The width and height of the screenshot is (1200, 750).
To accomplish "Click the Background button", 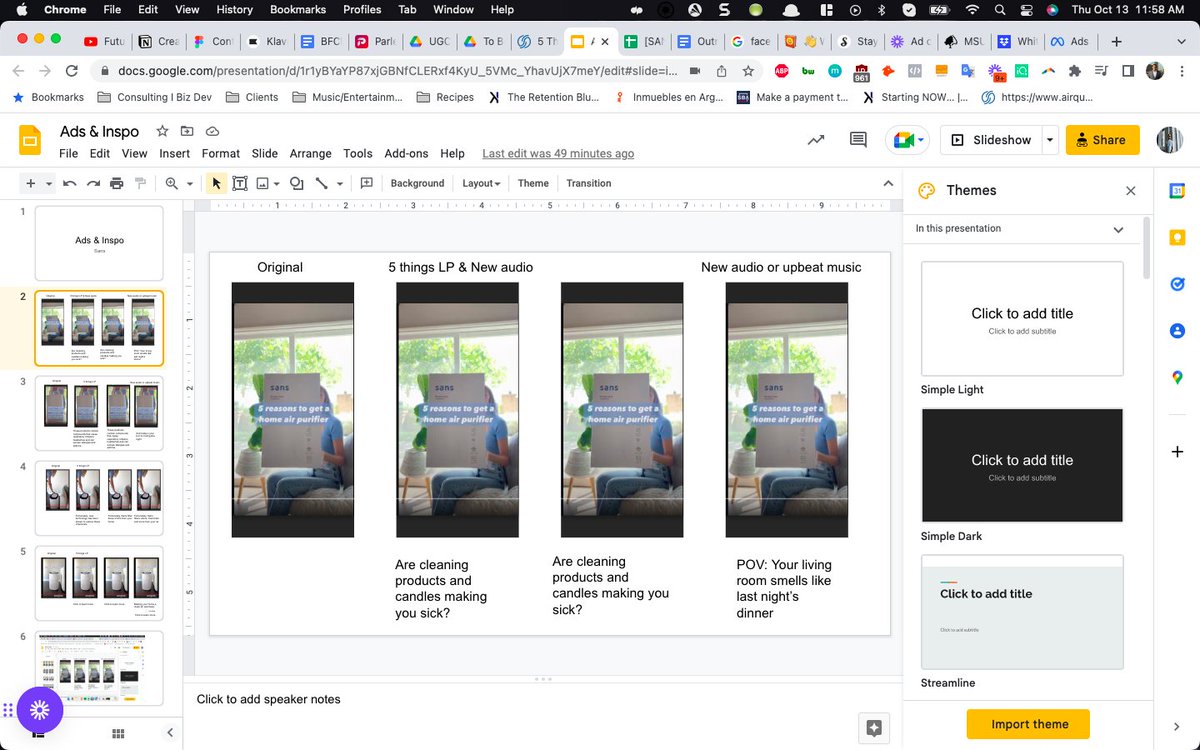I will point(417,183).
